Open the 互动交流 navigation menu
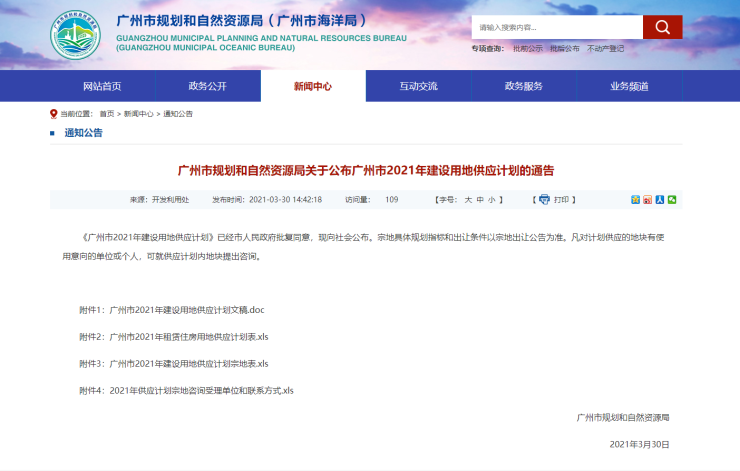Image resolution: width=740 pixels, height=471 pixels. [418, 86]
